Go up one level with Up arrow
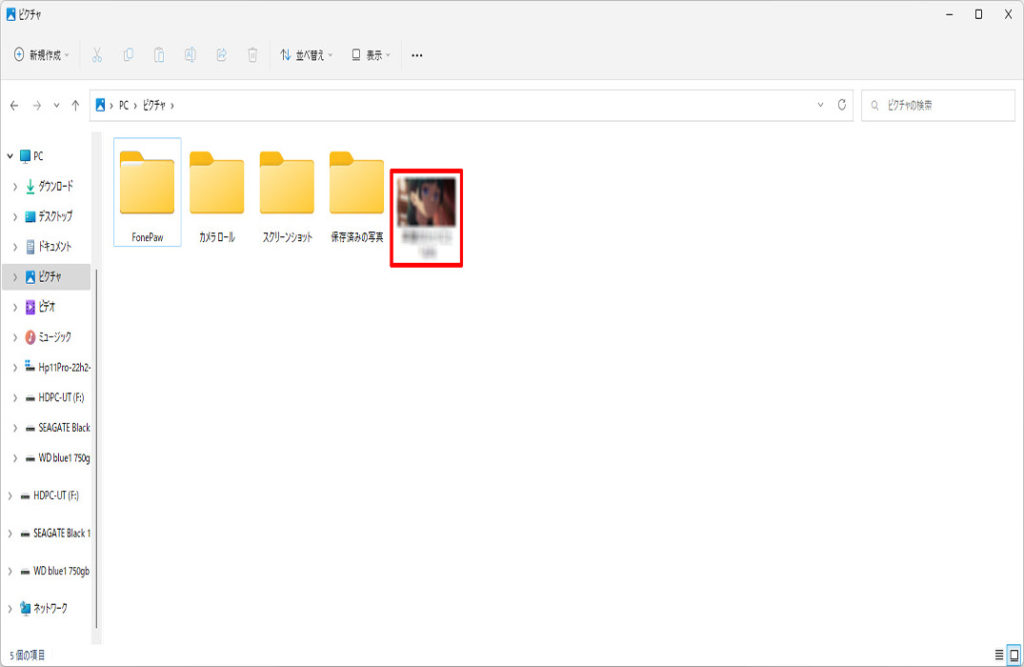 (75, 105)
